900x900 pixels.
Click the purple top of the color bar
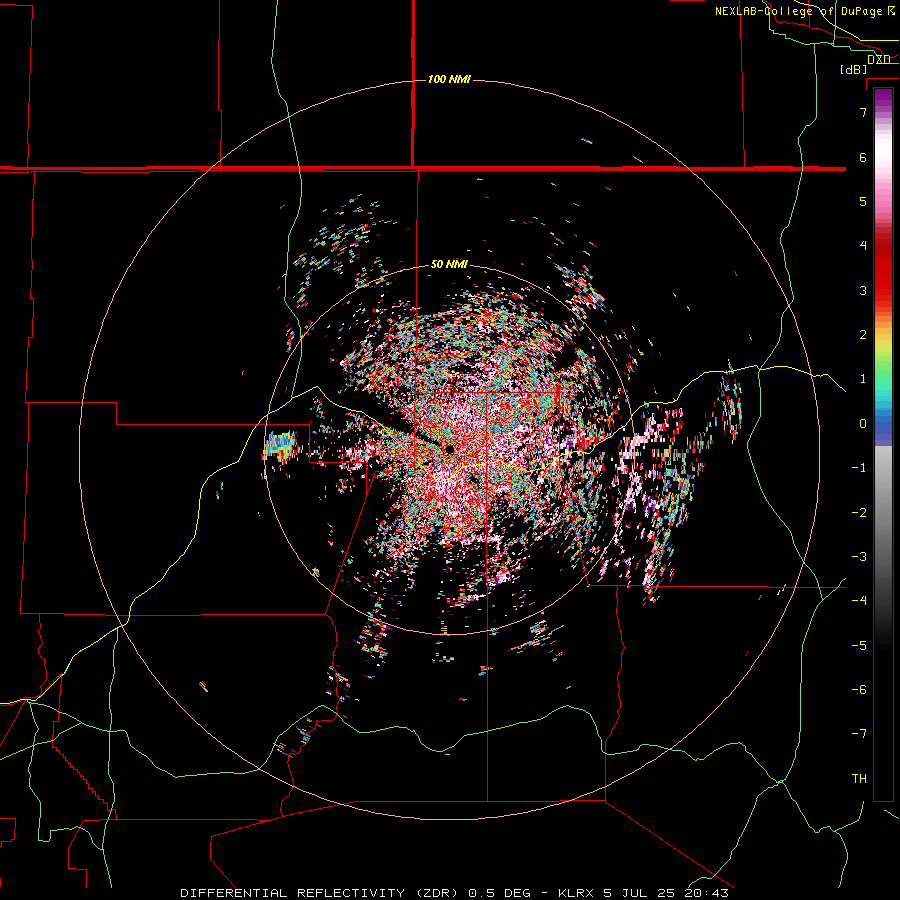[x=883, y=98]
